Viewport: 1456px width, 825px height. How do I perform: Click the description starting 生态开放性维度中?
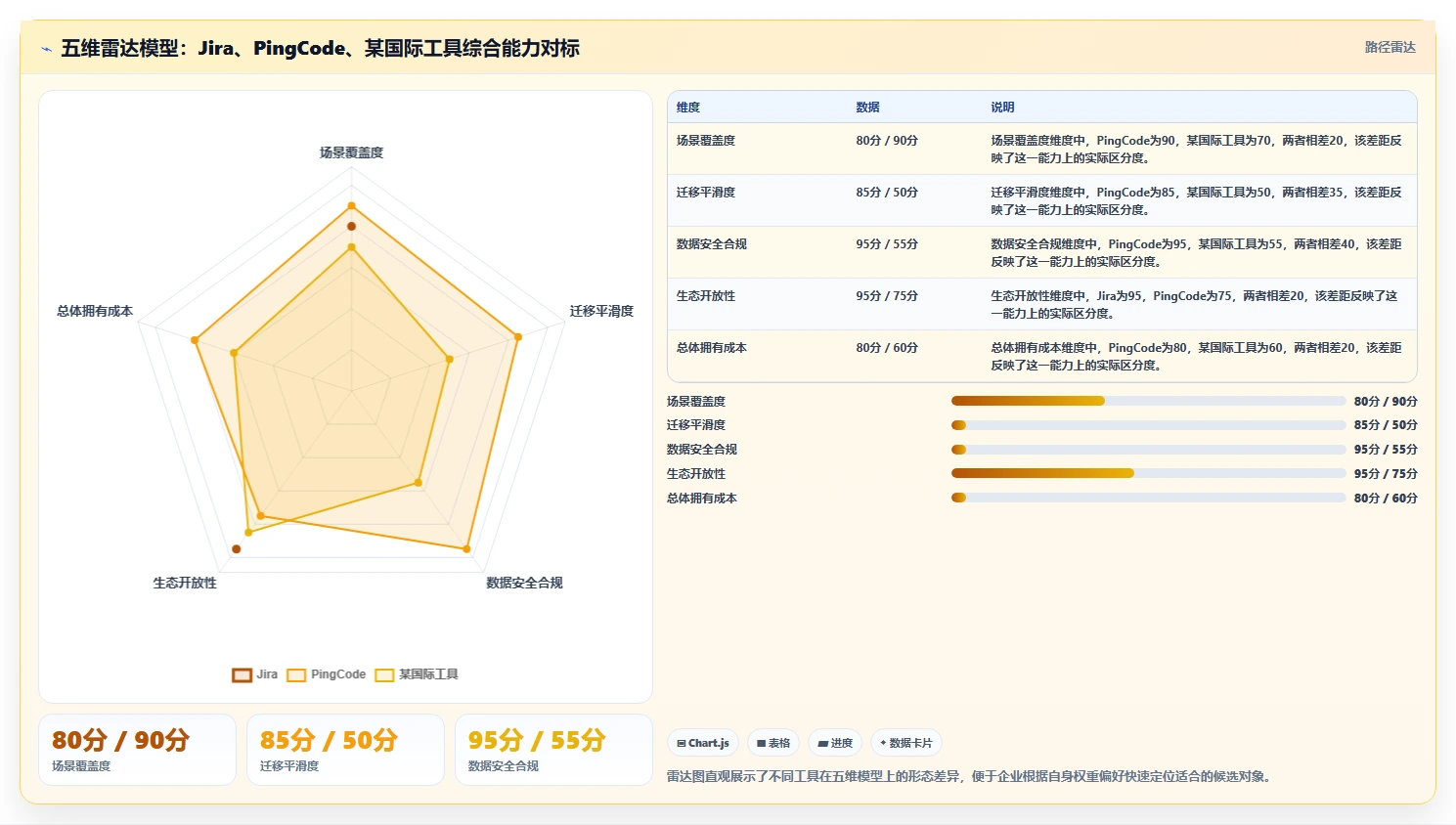1194,305
